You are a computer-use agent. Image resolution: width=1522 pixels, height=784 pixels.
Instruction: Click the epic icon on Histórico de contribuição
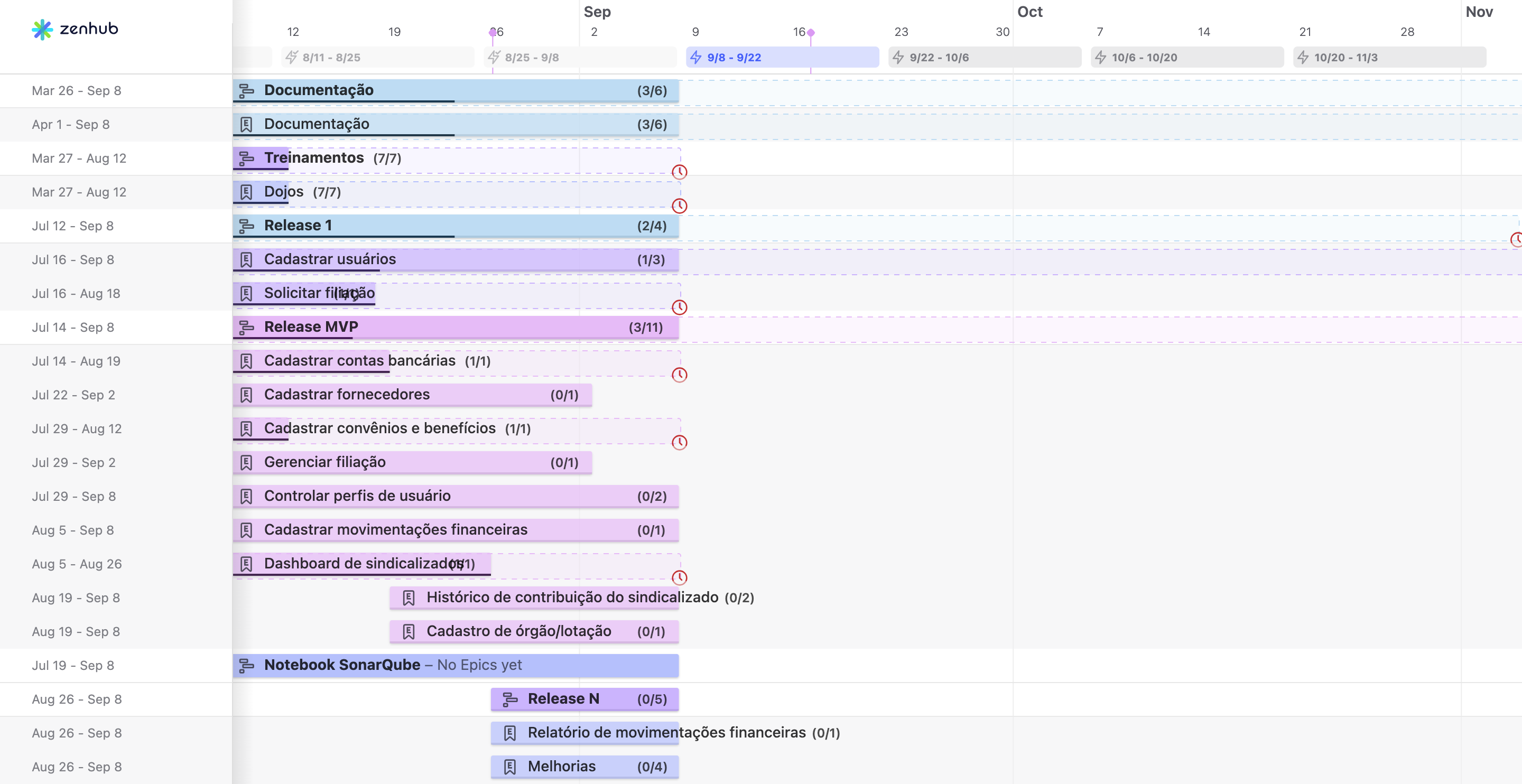click(x=409, y=598)
